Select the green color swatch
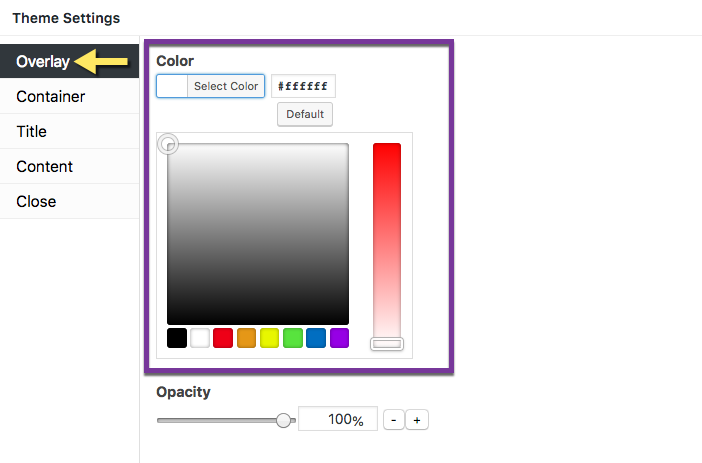The width and height of the screenshot is (702, 463). pyautogui.click(x=293, y=338)
